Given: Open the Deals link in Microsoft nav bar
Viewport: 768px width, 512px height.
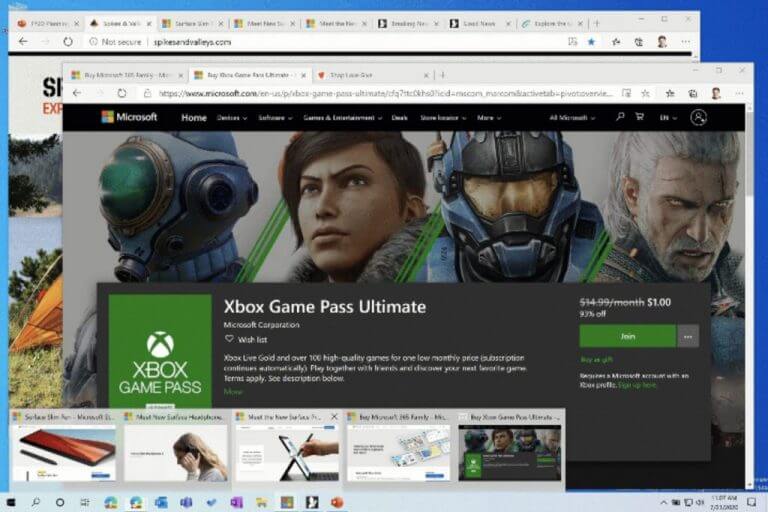Looking at the screenshot, I should [400, 118].
